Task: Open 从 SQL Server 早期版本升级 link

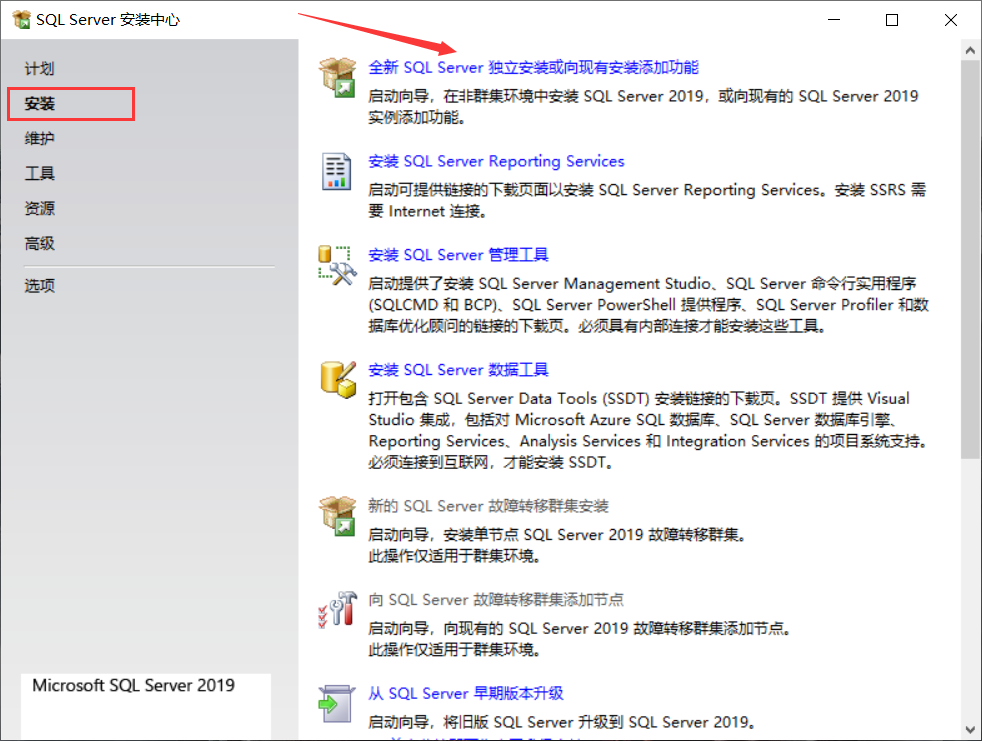Action: coord(465,693)
